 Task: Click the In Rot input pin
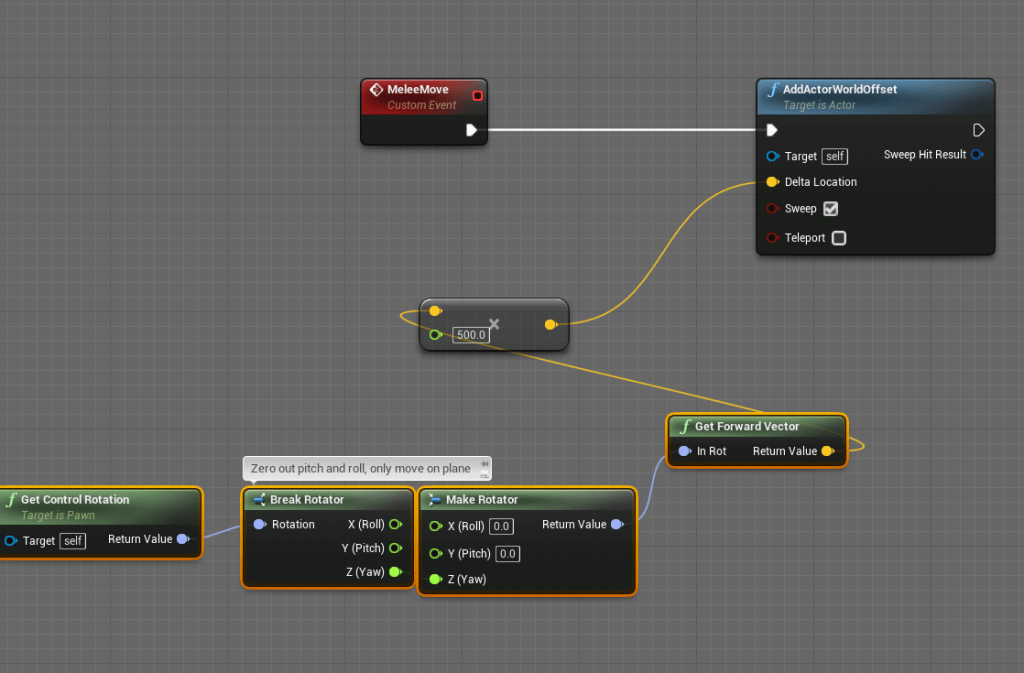684,452
